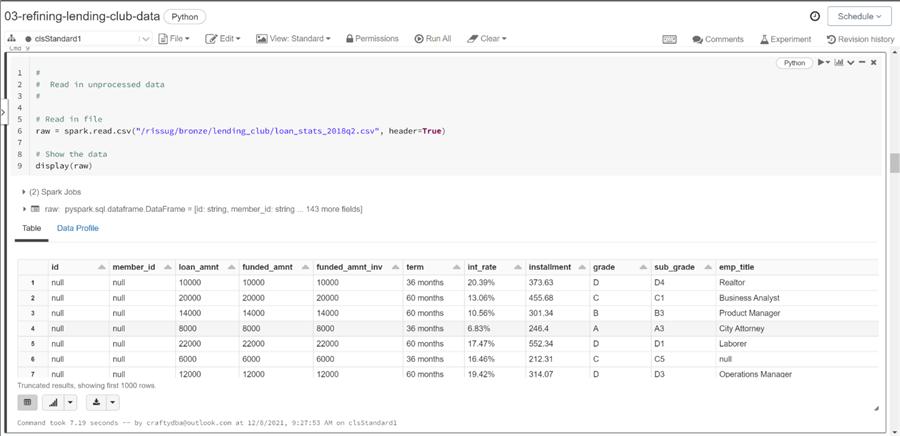Open the Schedule dropdown
The width and height of the screenshot is (900, 436).
click(x=859, y=16)
